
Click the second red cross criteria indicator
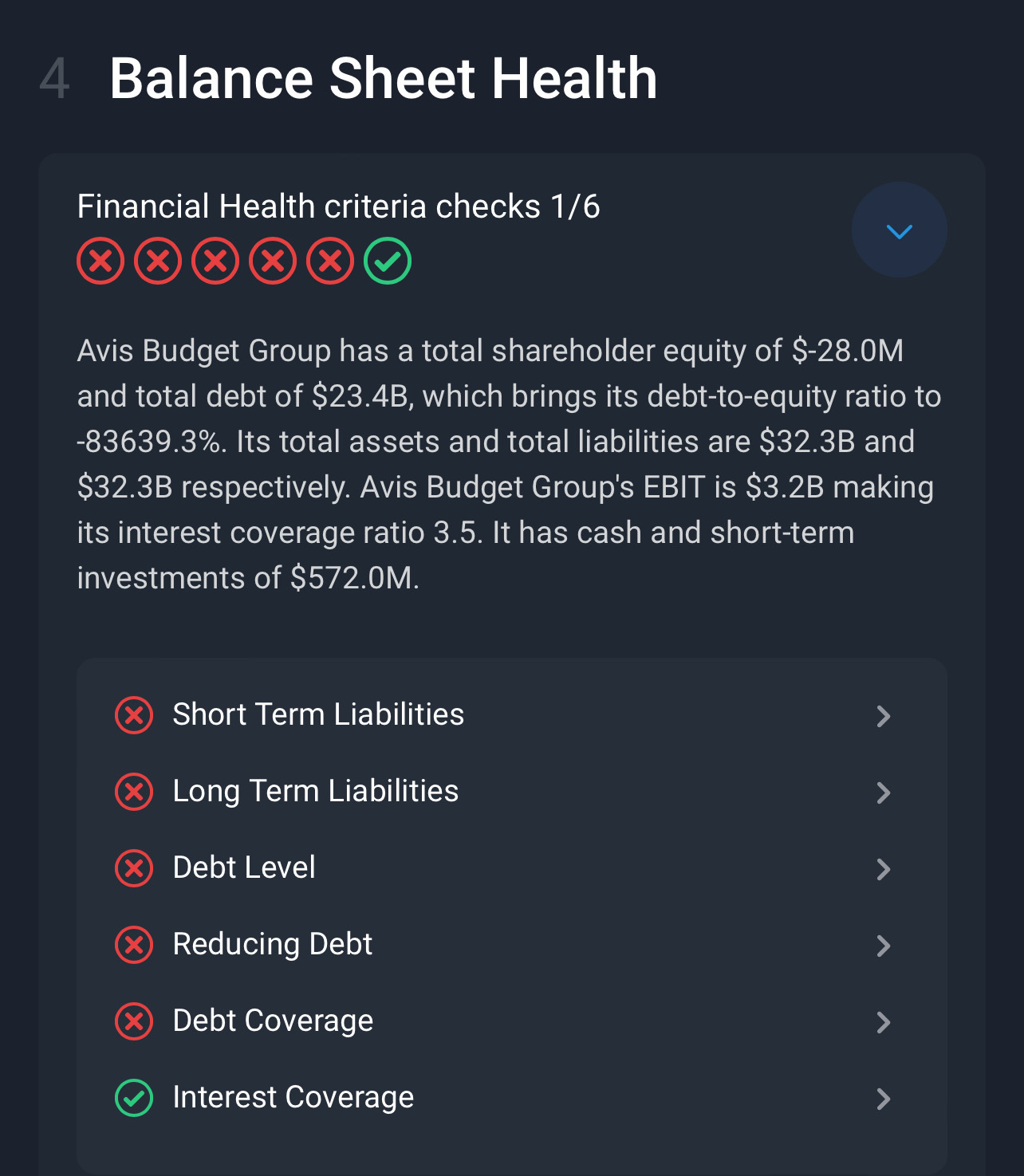point(157,259)
